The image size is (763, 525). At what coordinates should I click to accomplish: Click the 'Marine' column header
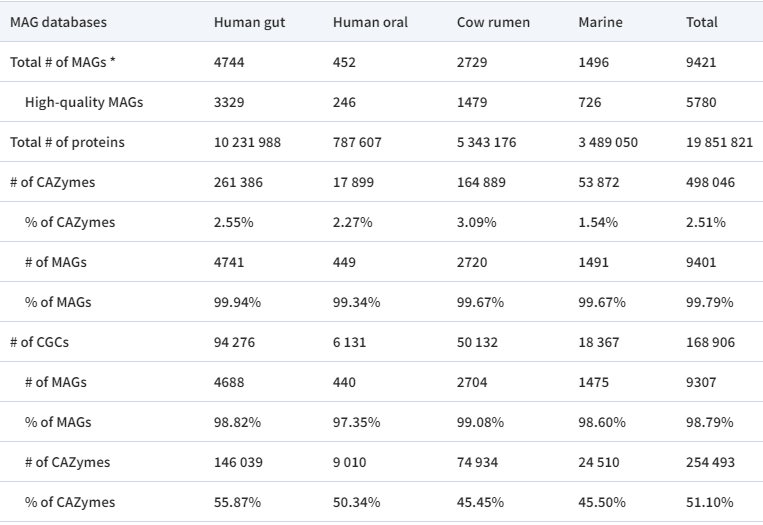[x=600, y=22]
